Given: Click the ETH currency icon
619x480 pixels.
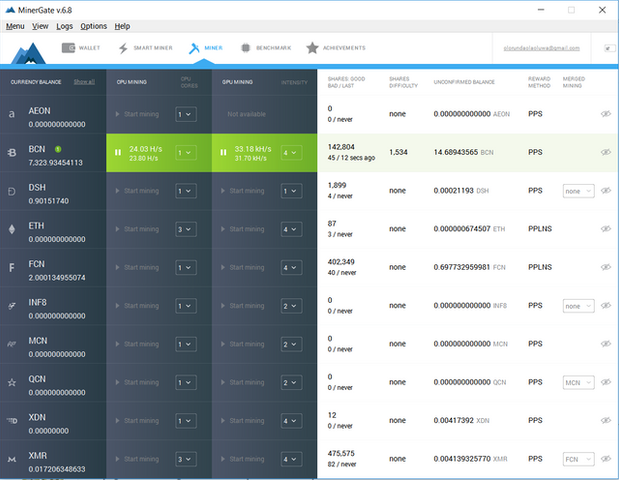Looking at the screenshot, I should [12, 229].
